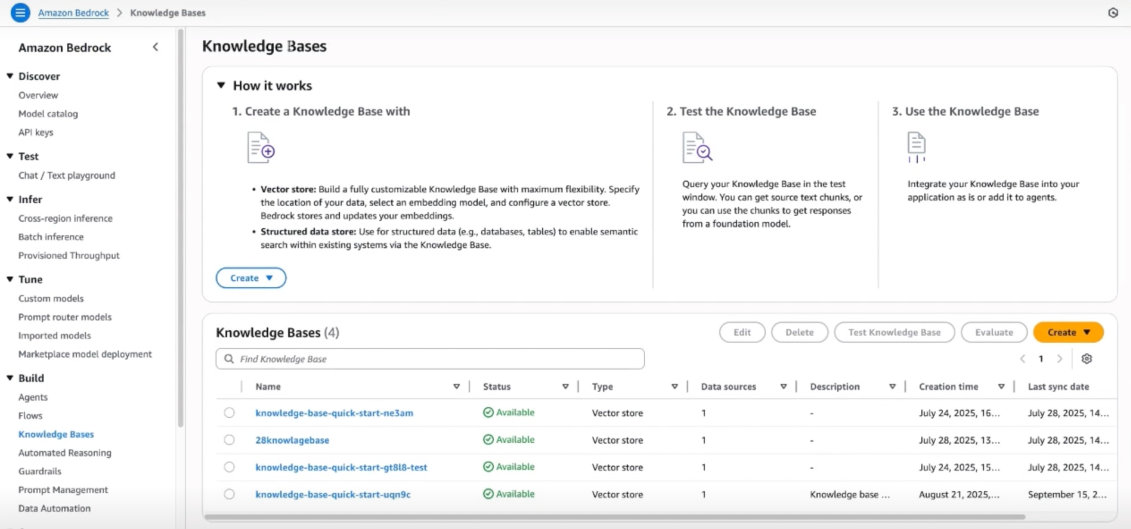Open API keys in the sidebar
The image size is (1131, 529).
pos(35,133)
